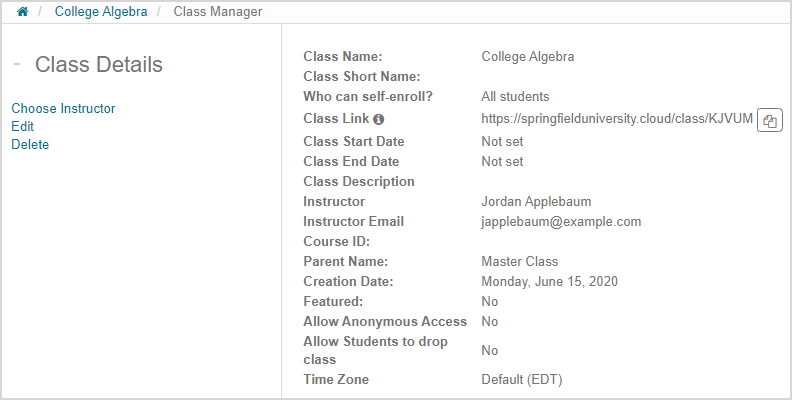This screenshot has width=792, height=400.
Task: Click the creation date Monday, June 15, 2020
Action: pos(549,282)
